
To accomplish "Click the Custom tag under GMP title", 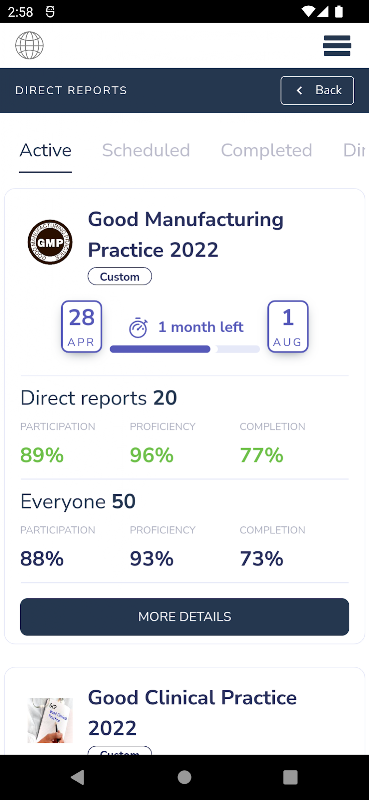I will (x=119, y=277).
